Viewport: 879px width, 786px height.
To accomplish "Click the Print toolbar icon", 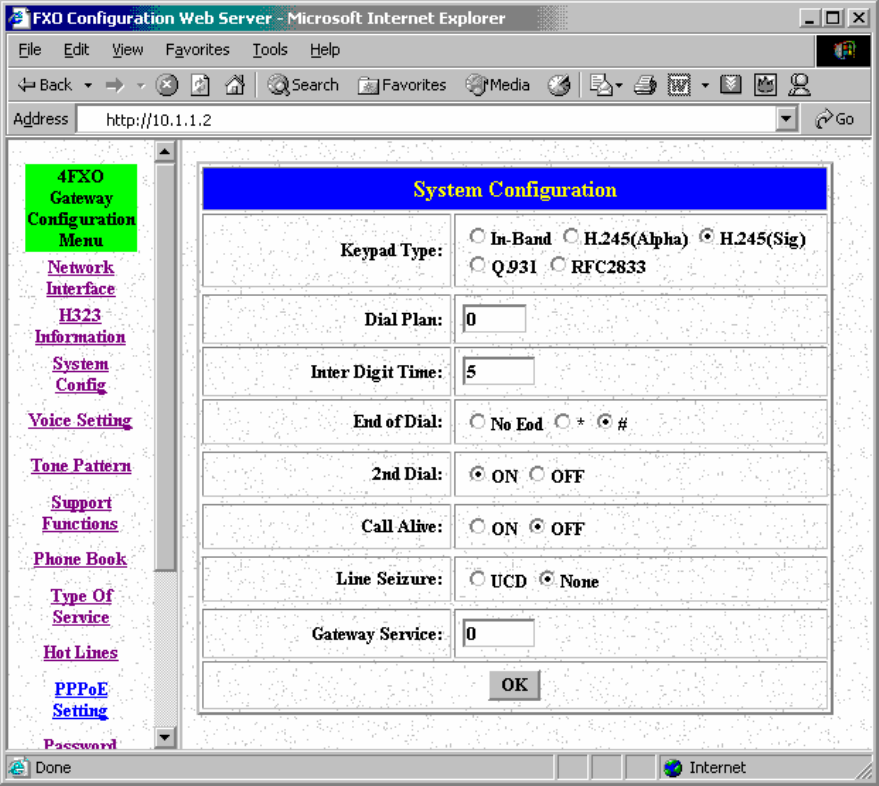I will (x=645, y=86).
